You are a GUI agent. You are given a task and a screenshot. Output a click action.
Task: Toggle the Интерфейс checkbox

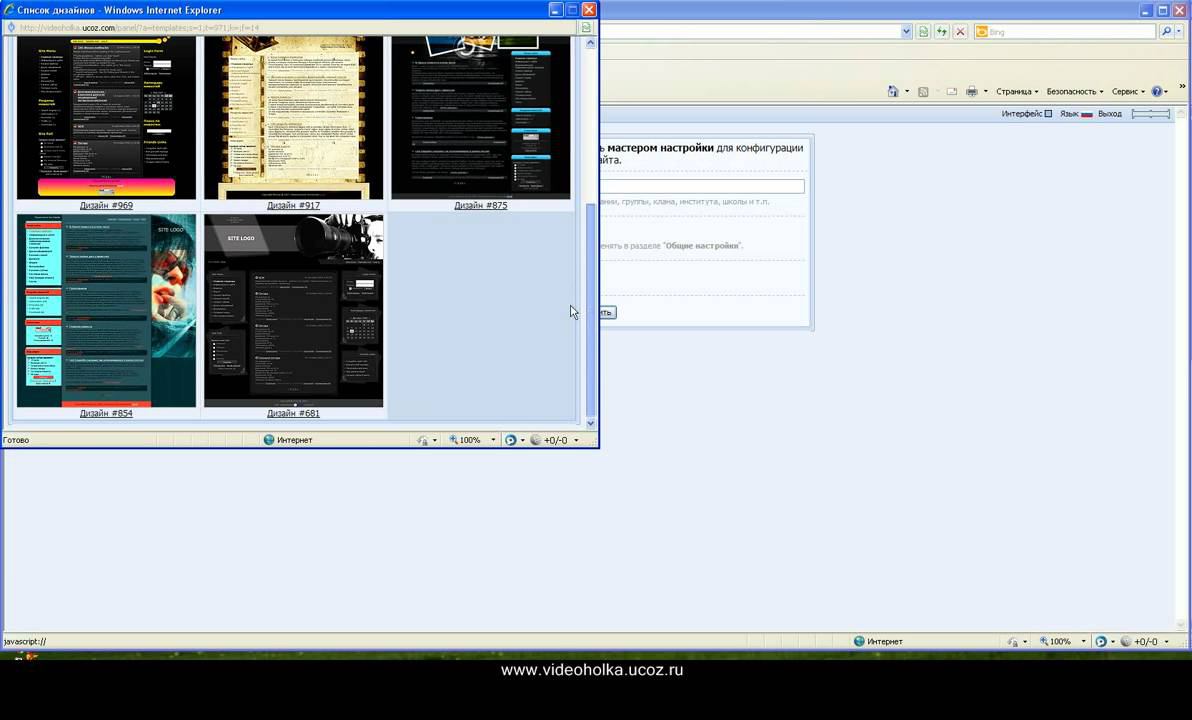[x=1048, y=114]
